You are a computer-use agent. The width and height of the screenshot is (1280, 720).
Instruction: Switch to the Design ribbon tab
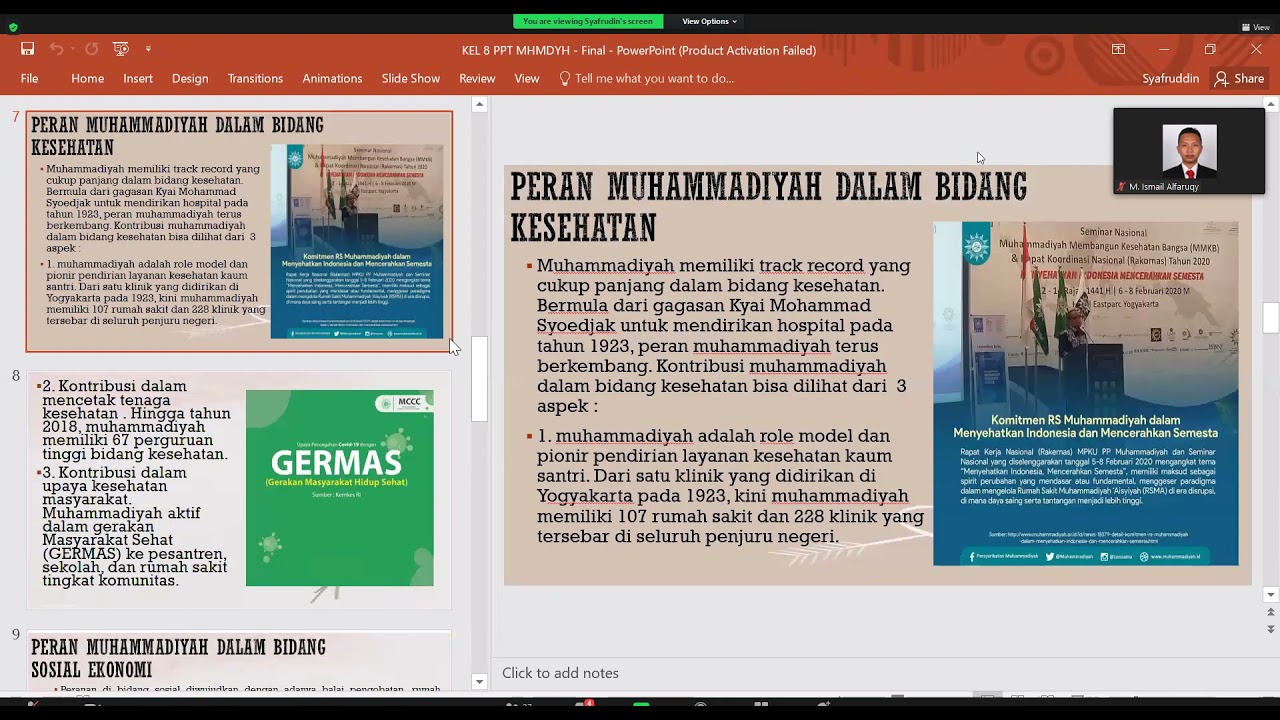click(x=190, y=78)
